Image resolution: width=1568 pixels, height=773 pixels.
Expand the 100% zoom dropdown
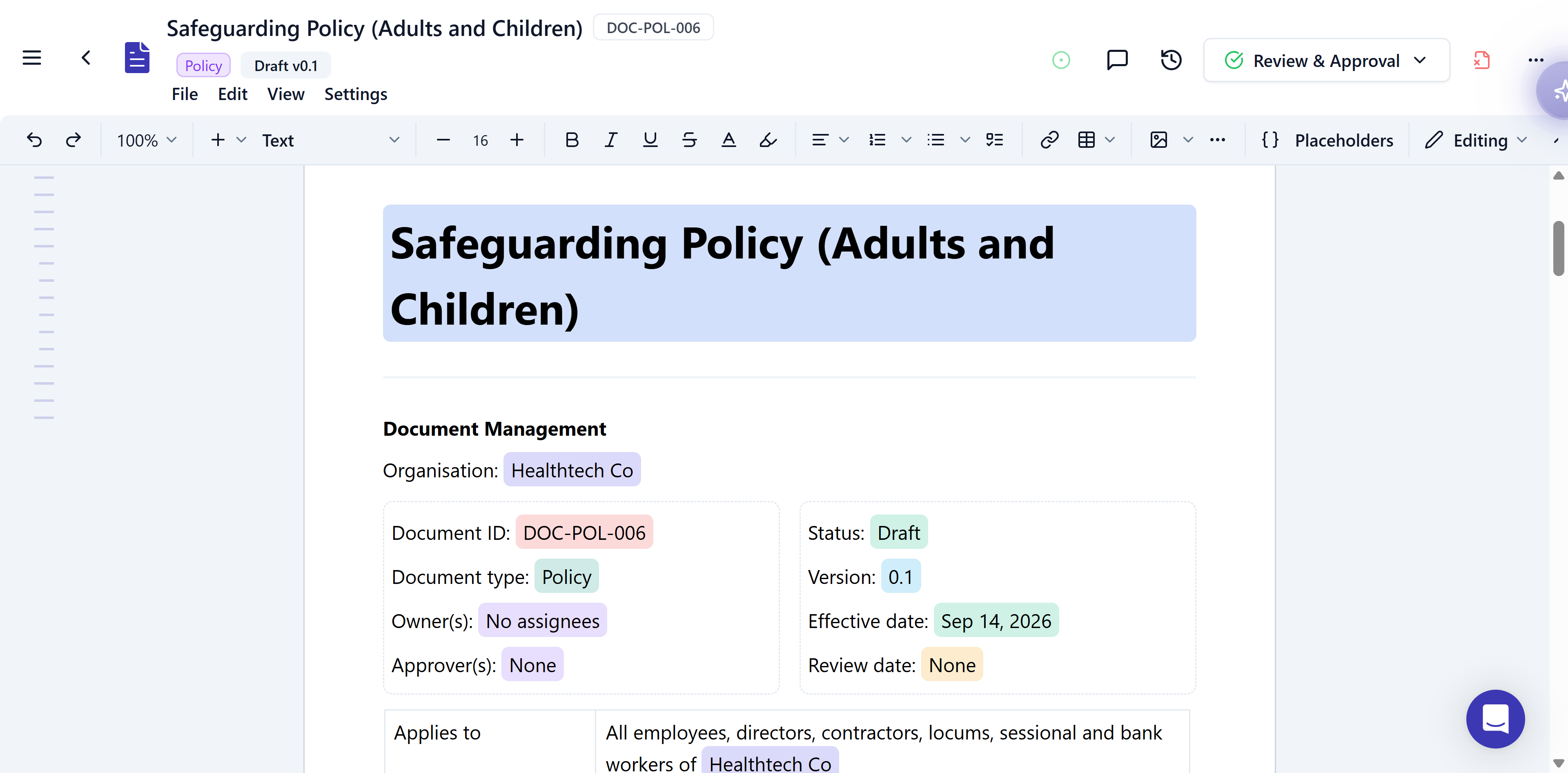147,140
